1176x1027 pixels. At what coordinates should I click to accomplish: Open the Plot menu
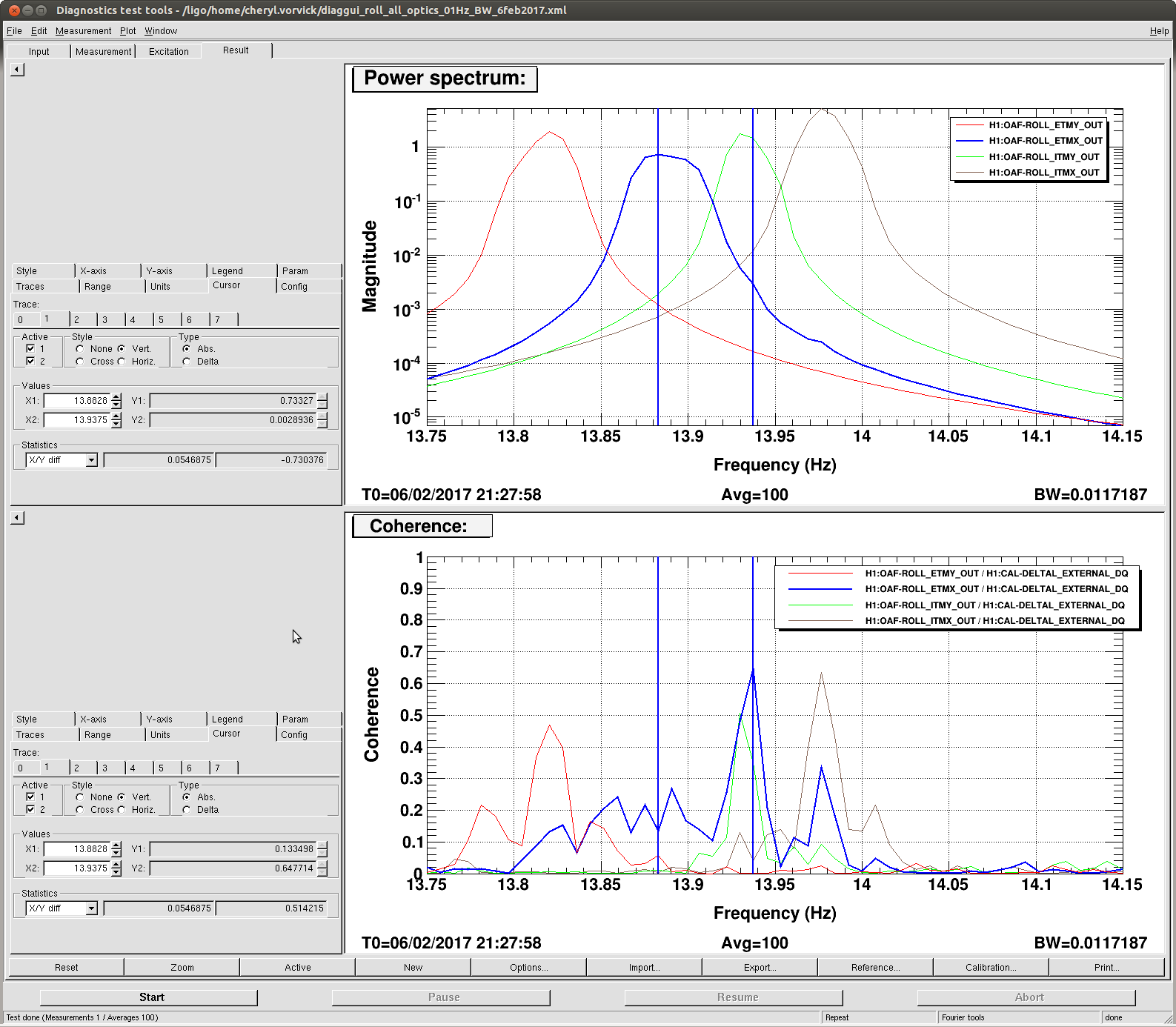click(127, 31)
